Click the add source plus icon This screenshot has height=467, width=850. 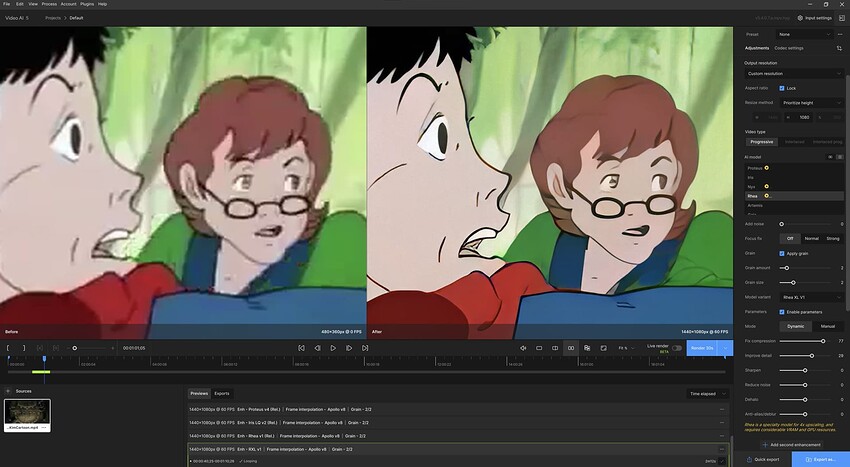point(8,391)
